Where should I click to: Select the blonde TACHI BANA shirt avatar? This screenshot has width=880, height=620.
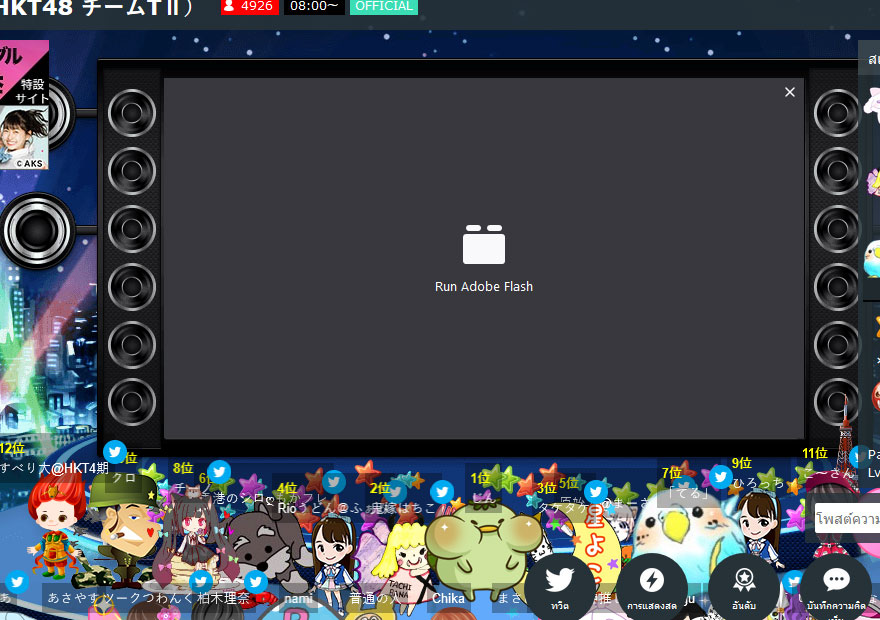405,561
